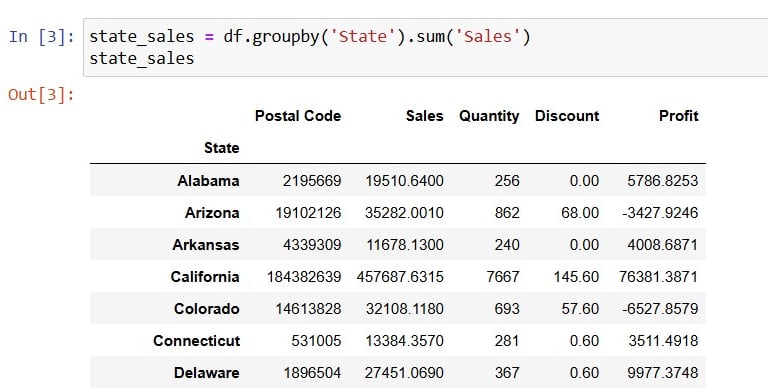Click the code cell input area
This screenshot has height=392, width=768.
tap(425, 48)
